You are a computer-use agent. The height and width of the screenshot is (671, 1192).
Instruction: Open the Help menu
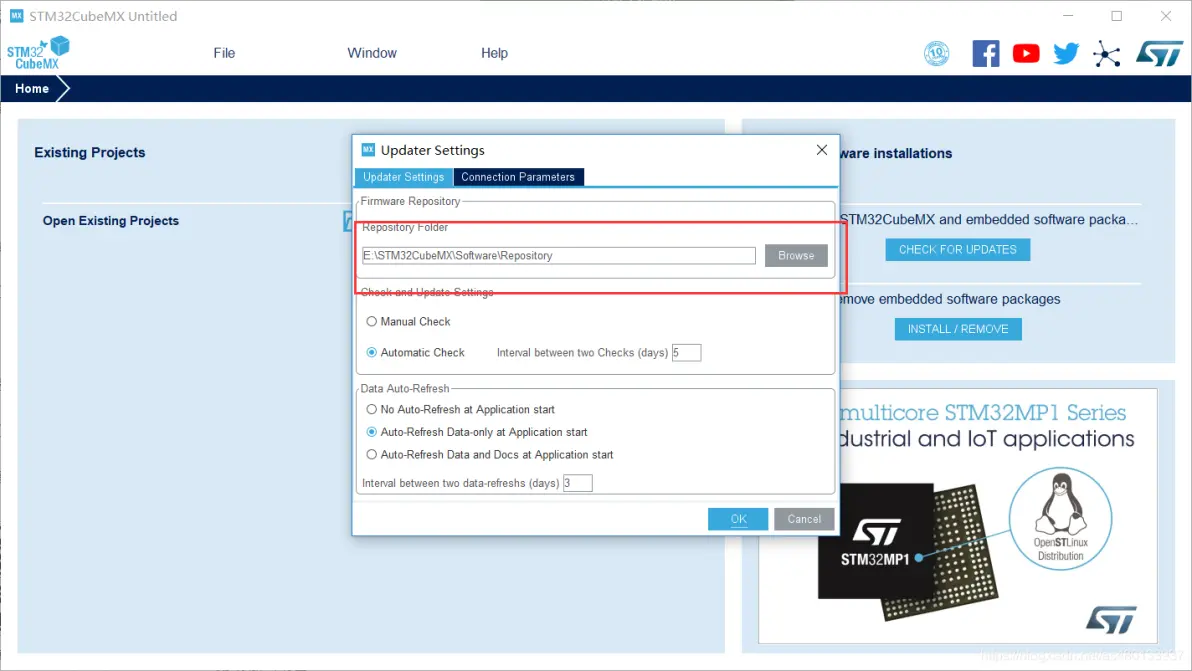coord(494,53)
